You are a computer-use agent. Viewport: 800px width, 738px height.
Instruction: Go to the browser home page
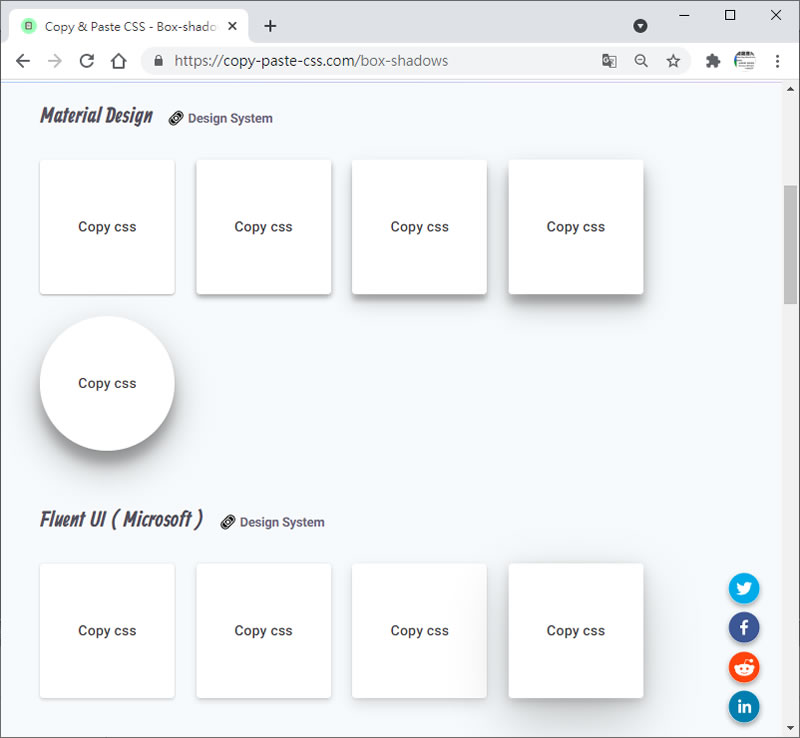click(118, 61)
